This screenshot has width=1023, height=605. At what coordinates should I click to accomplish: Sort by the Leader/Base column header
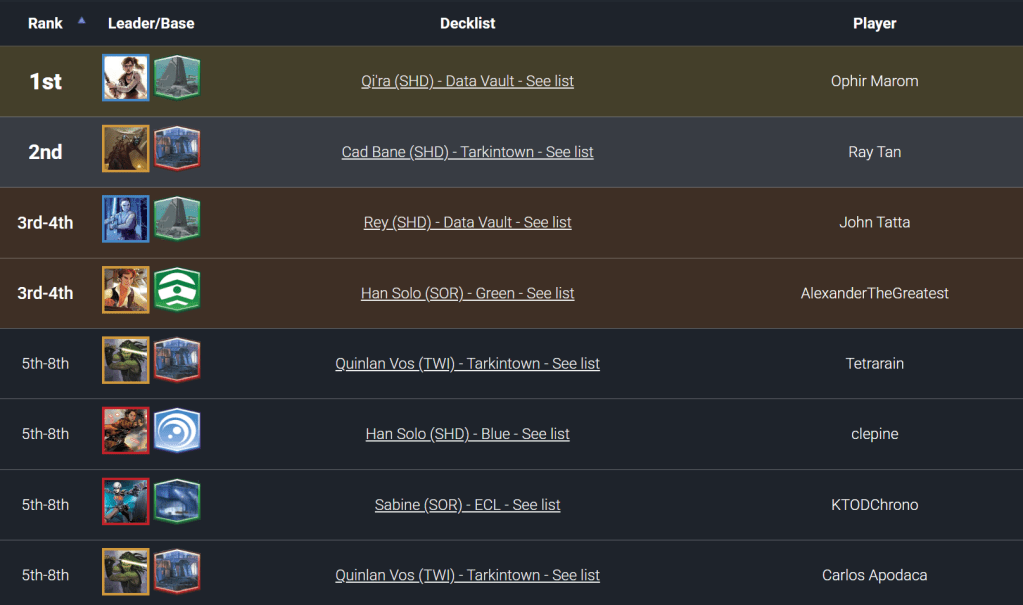(x=151, y=23)
